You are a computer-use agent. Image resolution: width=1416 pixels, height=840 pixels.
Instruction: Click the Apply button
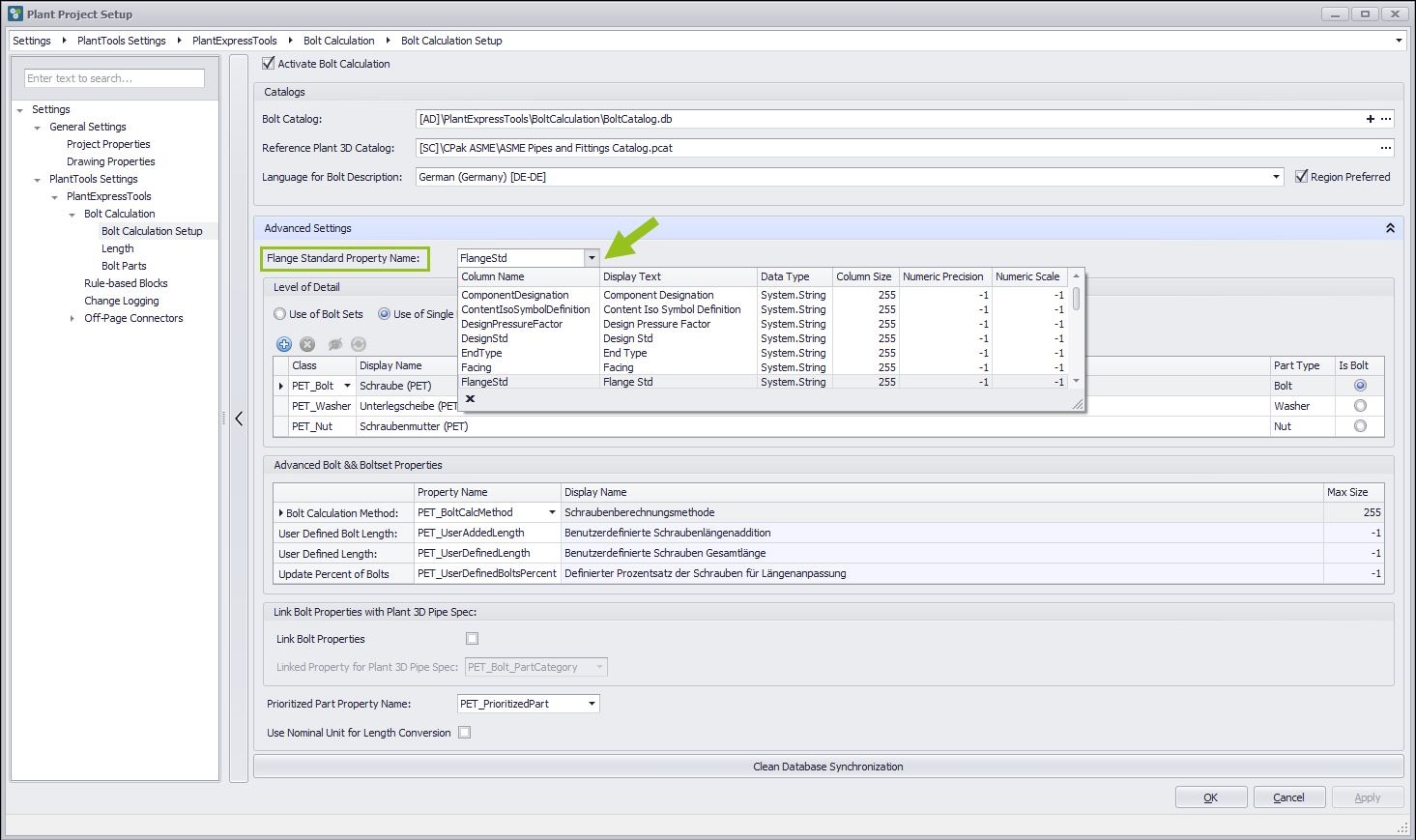point(1367,797)
